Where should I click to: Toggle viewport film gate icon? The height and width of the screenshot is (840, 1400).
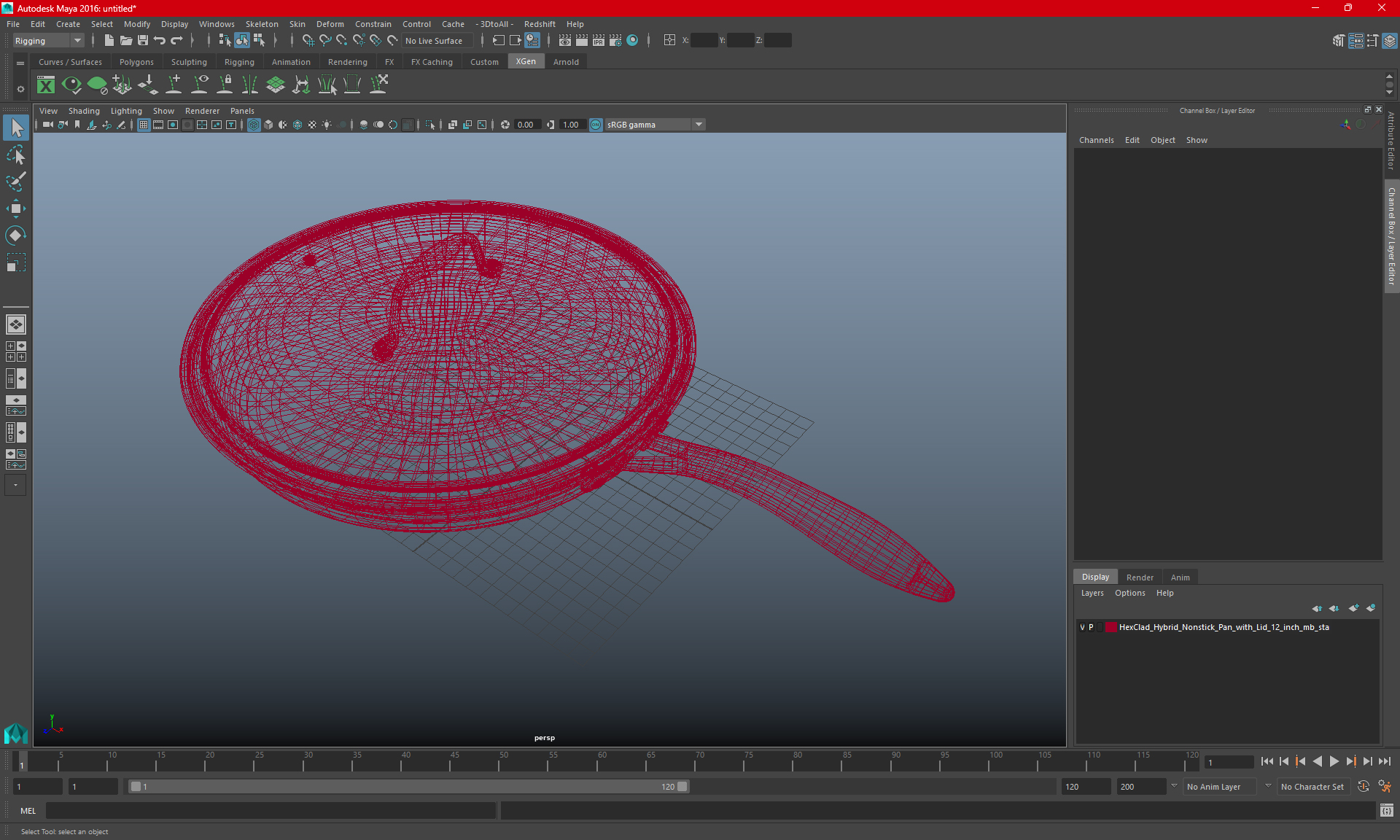pos(158,125)
